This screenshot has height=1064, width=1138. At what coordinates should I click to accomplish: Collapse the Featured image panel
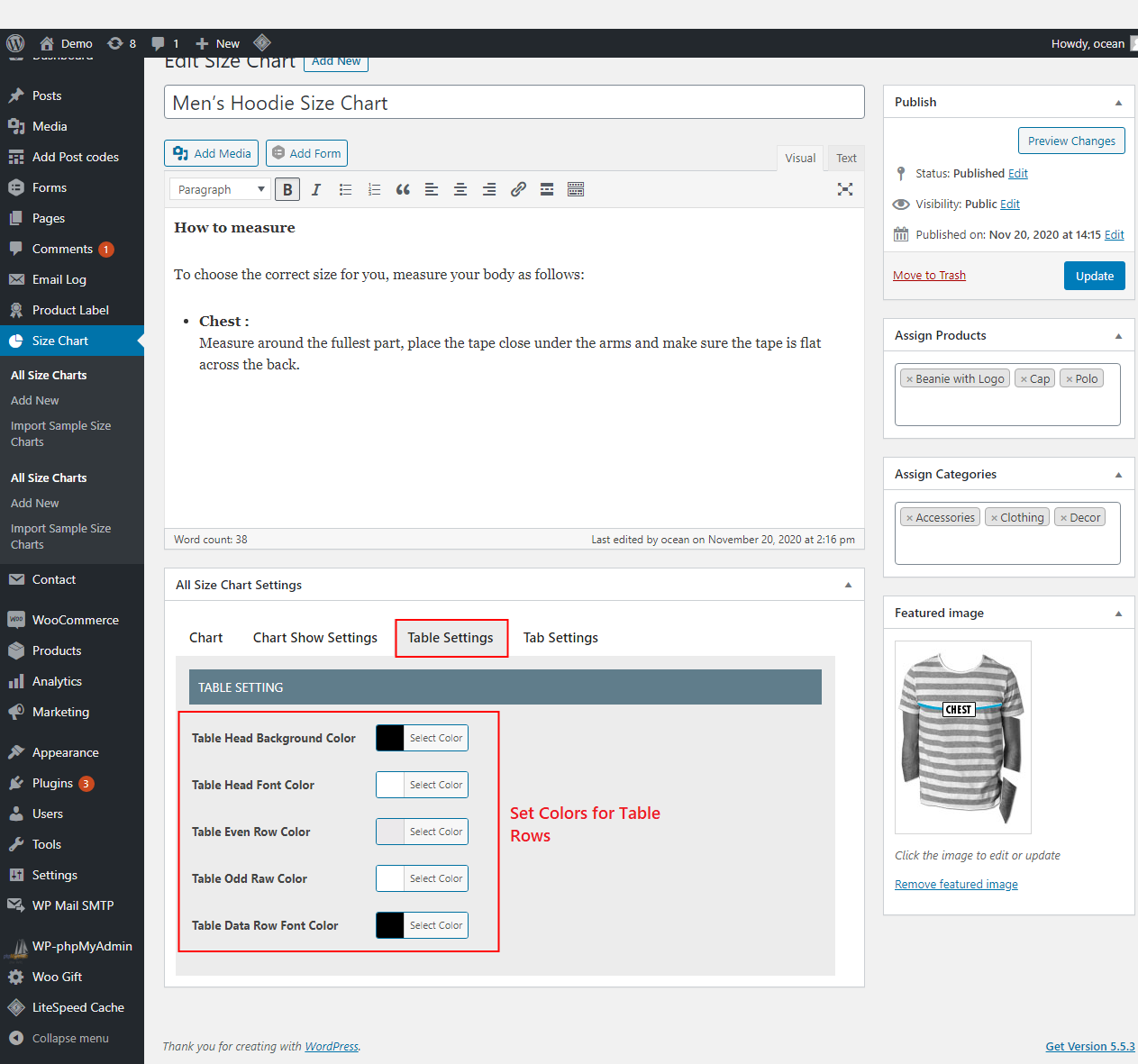1119,613
